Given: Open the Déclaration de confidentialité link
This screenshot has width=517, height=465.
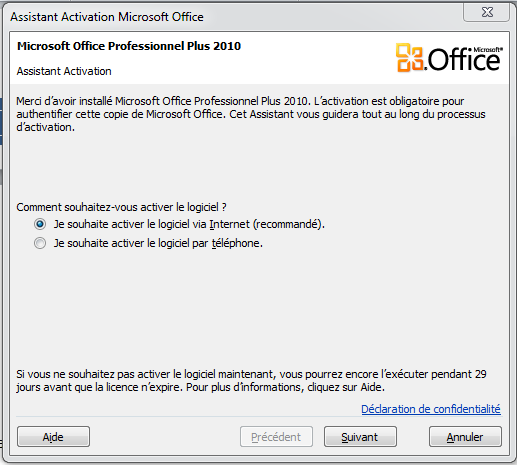Looking at the screenshot, I should [x=431, y=409].
